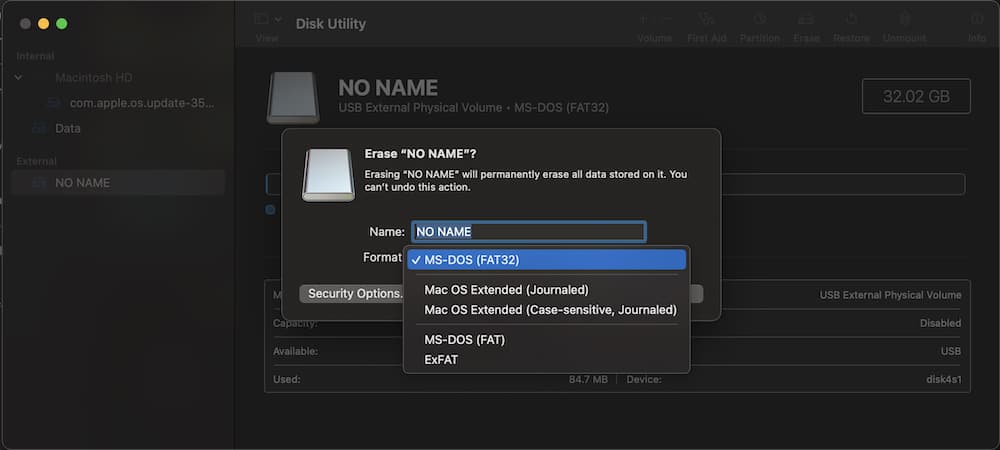Click the Restore toolbar icon
Screen dimensions: 1000x450
coord(851,19)
